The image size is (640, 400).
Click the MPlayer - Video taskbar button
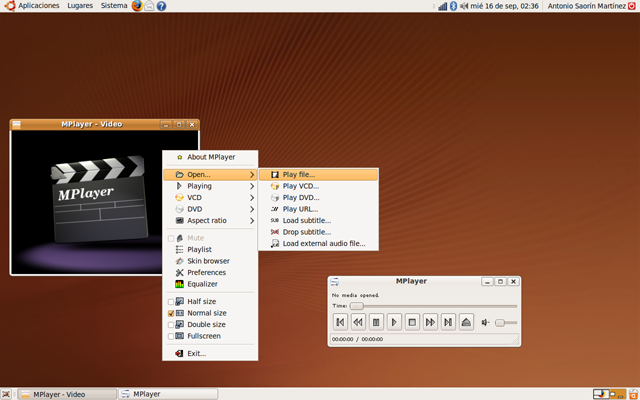[66, 394]
